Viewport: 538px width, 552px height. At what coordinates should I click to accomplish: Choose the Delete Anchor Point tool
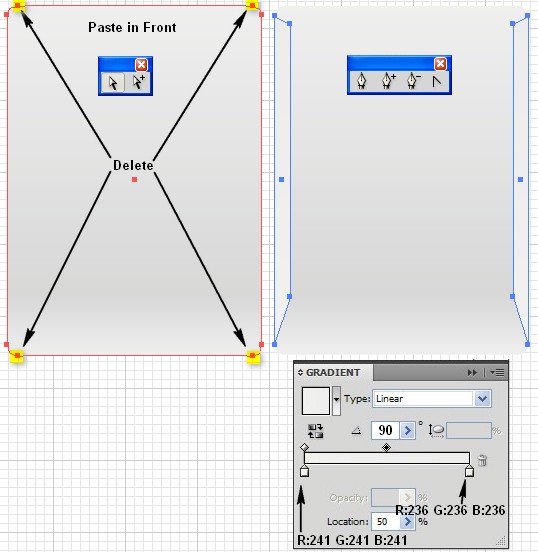(x=413, y=81)
